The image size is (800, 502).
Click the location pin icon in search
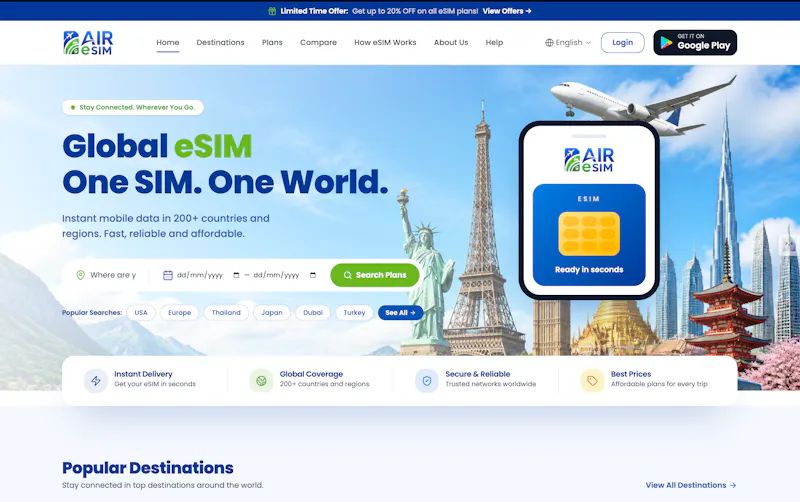coord(80,275)
